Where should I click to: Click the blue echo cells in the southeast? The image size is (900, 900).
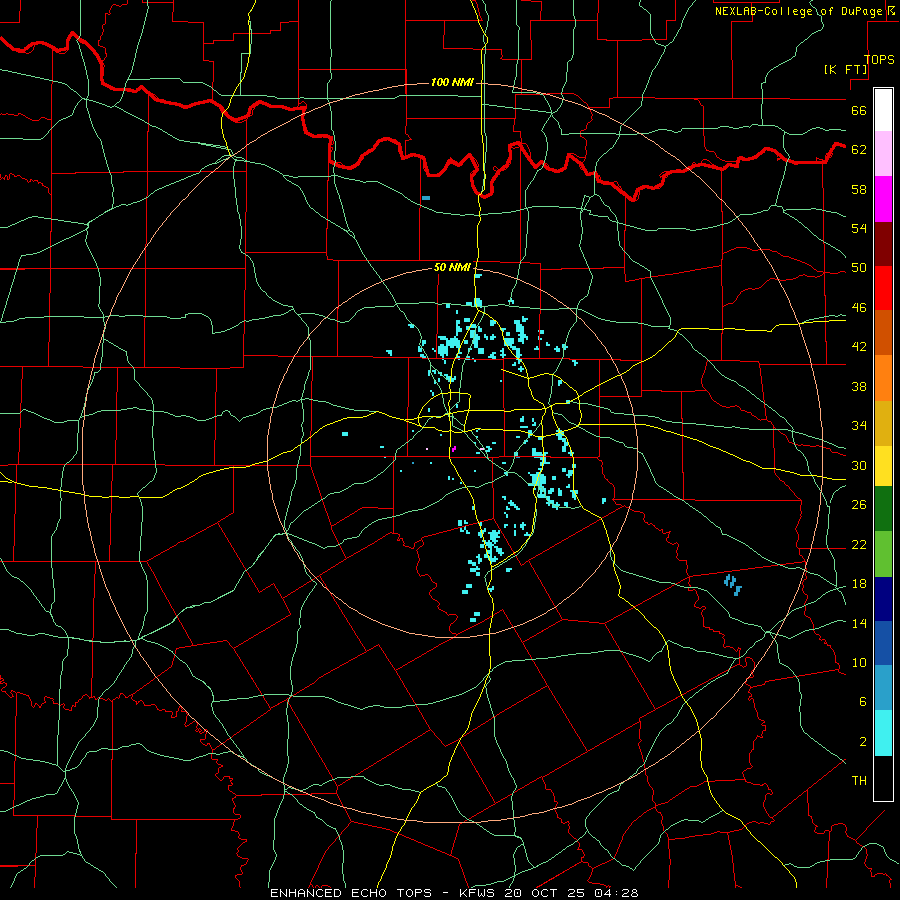tap(732, 584)
